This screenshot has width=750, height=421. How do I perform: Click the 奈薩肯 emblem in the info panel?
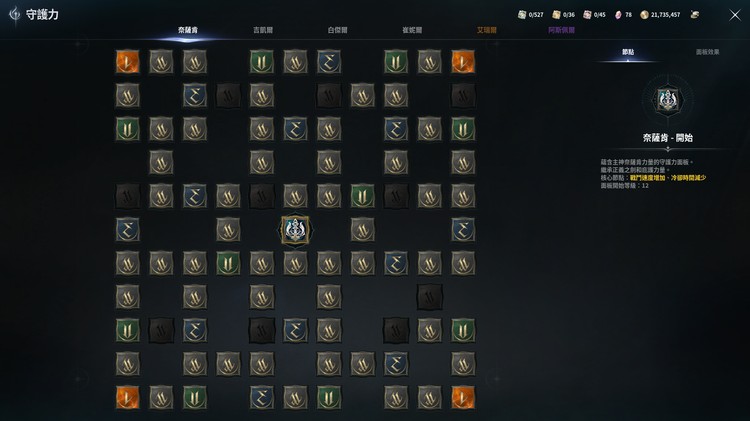(667, 100)
